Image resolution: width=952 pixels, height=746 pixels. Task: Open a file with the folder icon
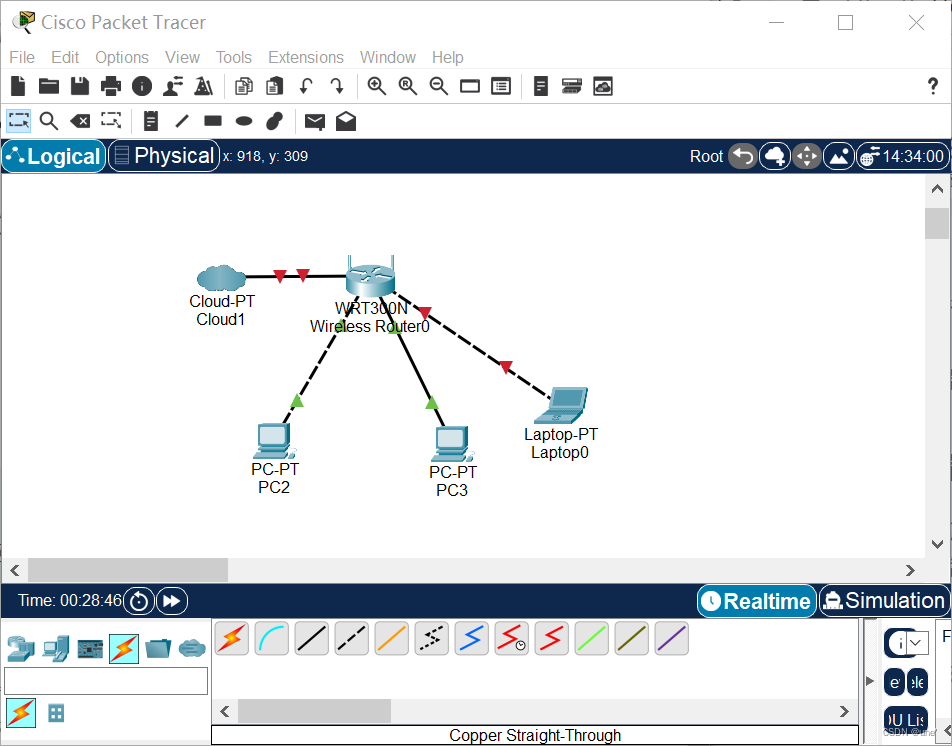point(49,86)
